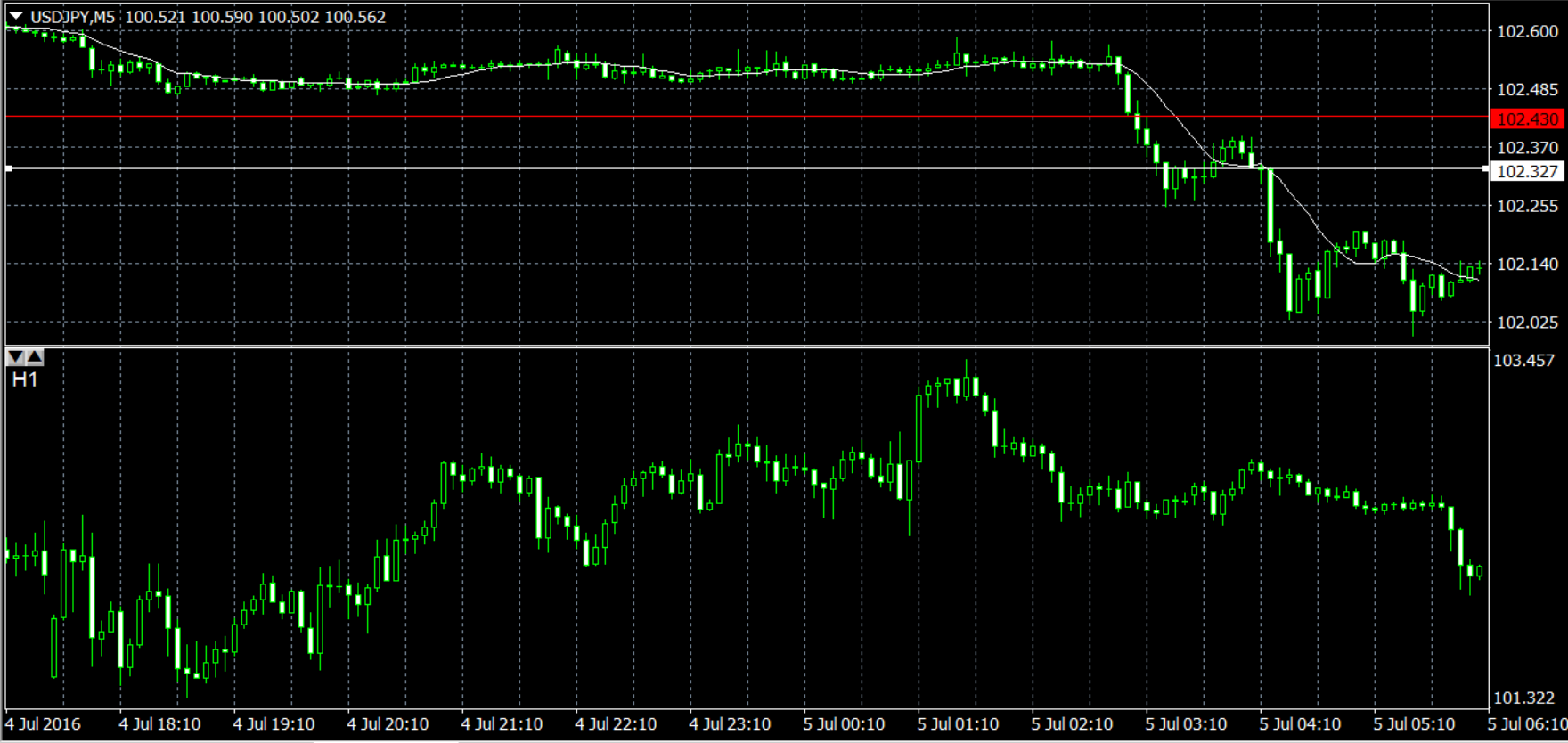This screenshot has height=743, width=1568.
Task: Click the 101.322 price value of lower chart
Action: (x=1523, y=698)
